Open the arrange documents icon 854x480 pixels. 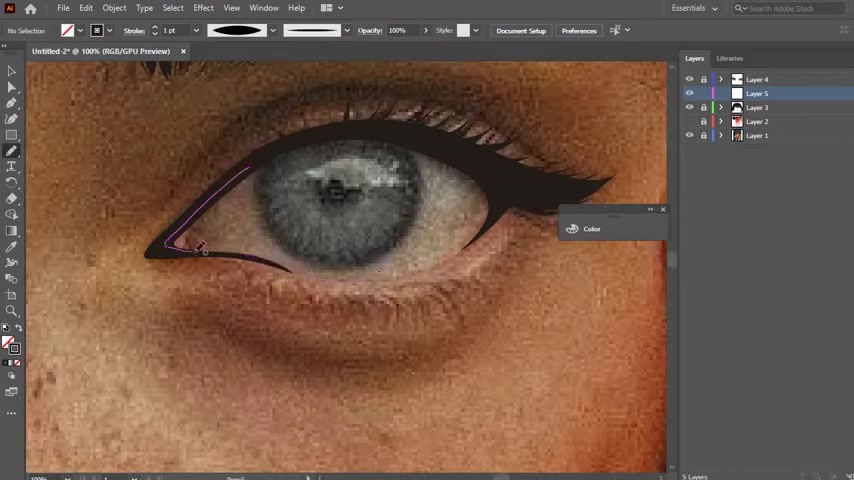(326, 8)
